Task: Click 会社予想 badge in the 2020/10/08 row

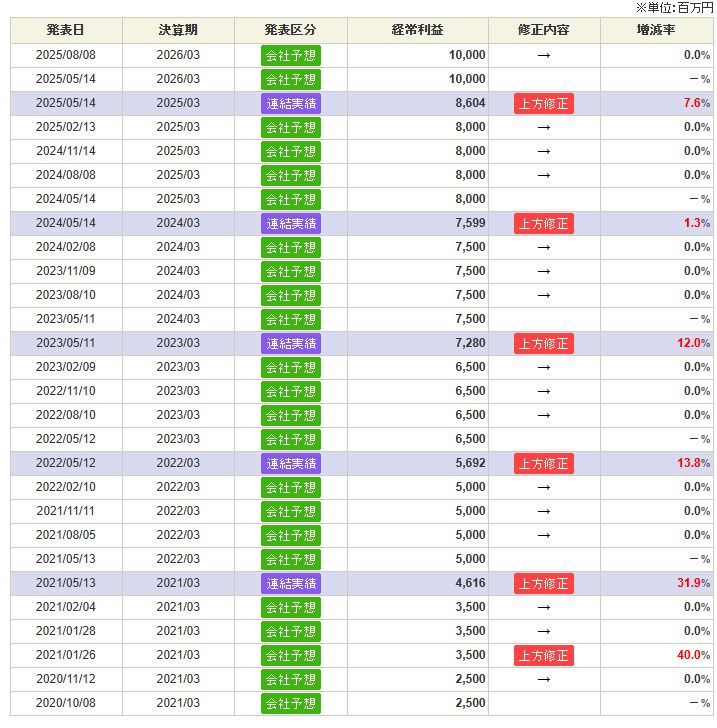Action: coord(291,704)
